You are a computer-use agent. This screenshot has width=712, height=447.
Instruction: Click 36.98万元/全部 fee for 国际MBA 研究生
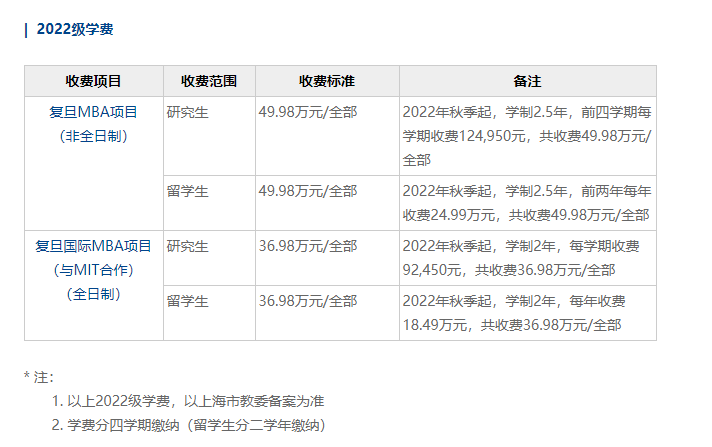(308, 246)
